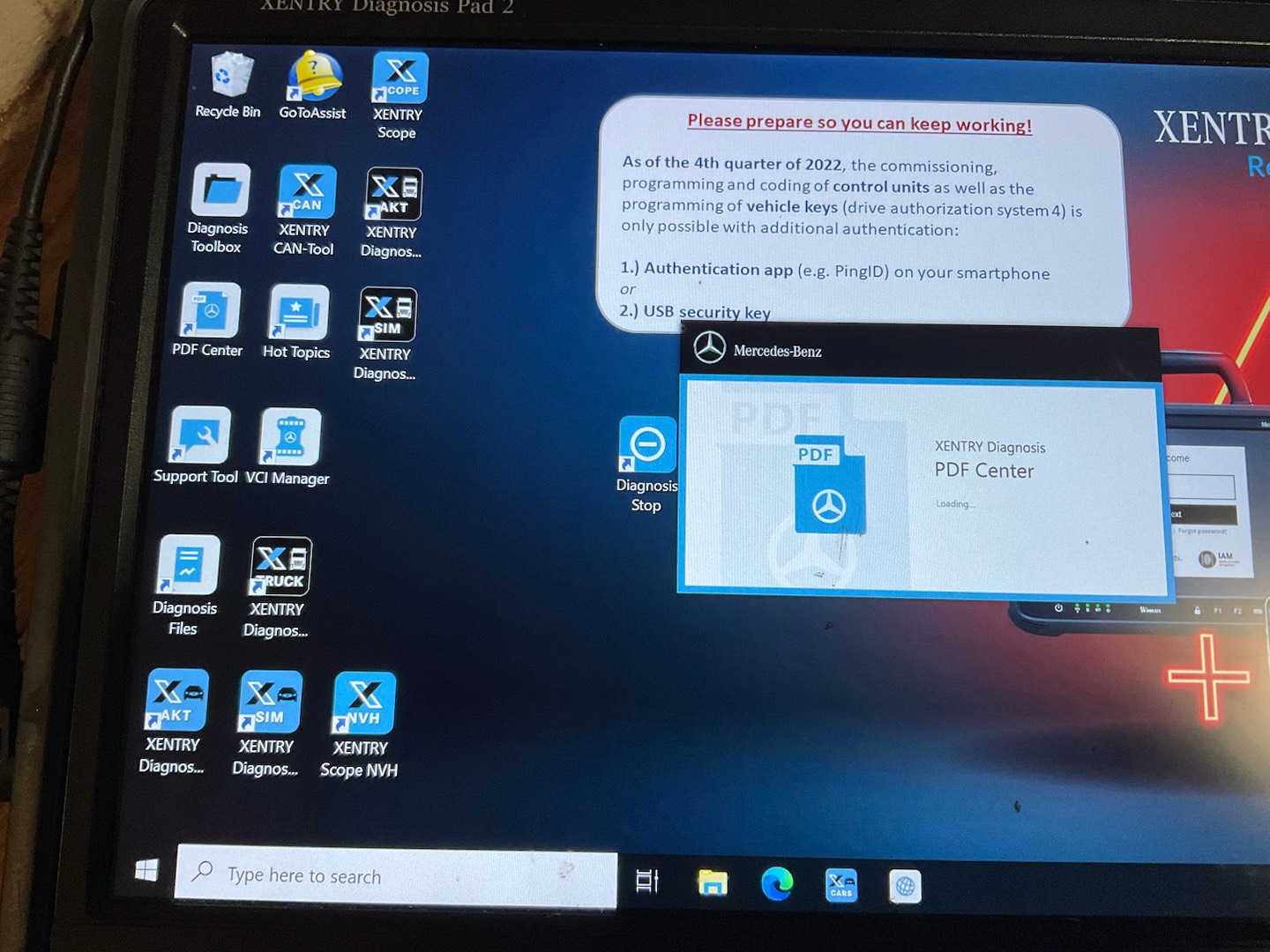Image resolution: width=1270 pixels, height=952 pixels.
Task: Click the globe icon on the taskbar
Action: point(906,886)
